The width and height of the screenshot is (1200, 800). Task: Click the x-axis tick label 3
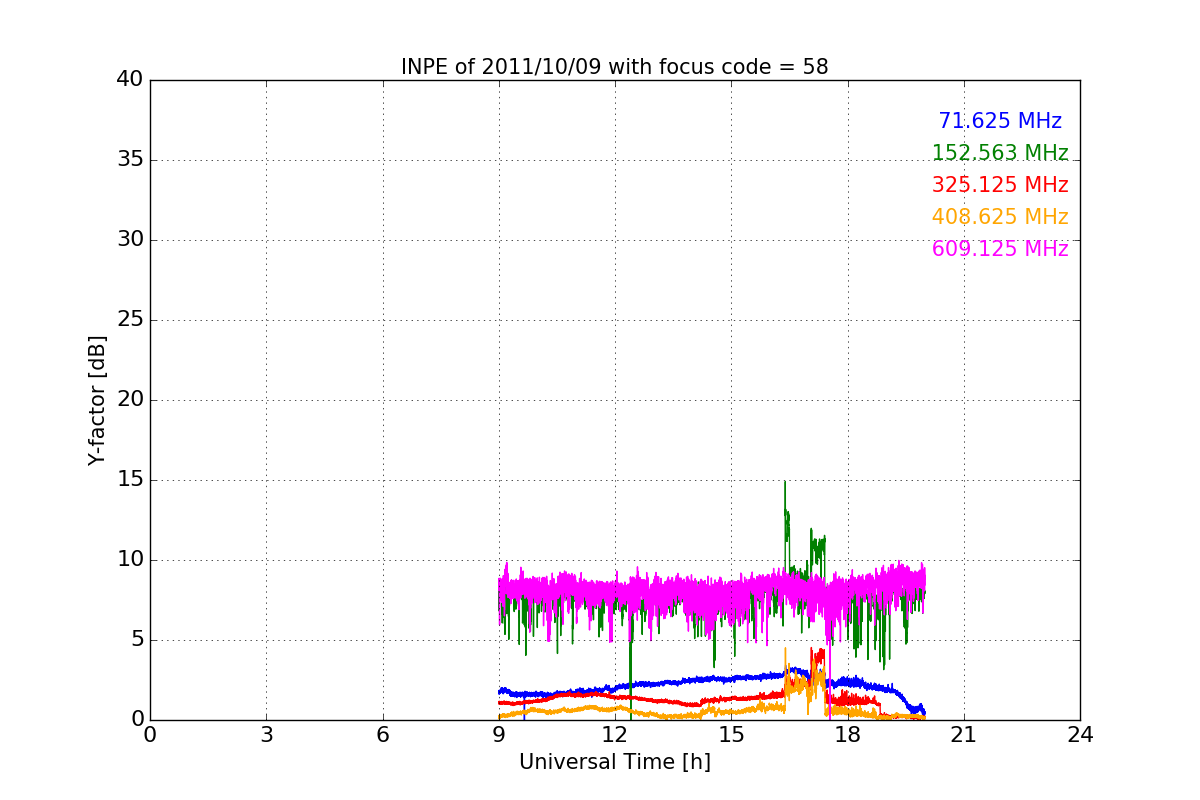point(266,735)
